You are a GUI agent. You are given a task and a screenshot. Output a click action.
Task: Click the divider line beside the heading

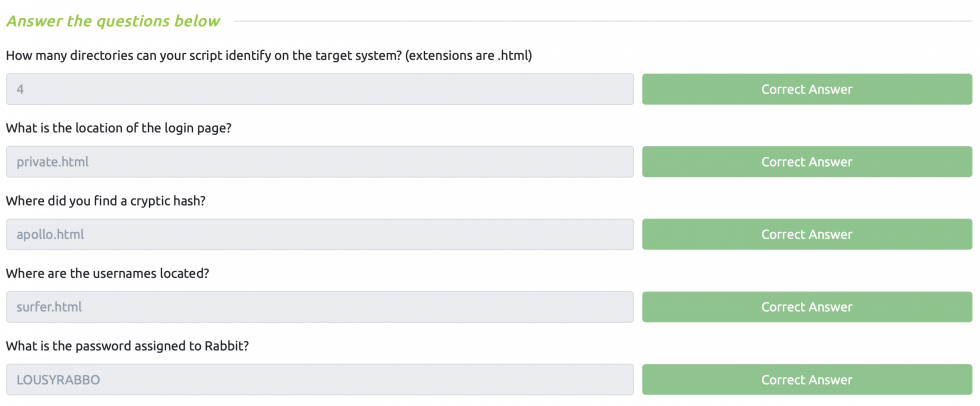[x=600, y=21]
